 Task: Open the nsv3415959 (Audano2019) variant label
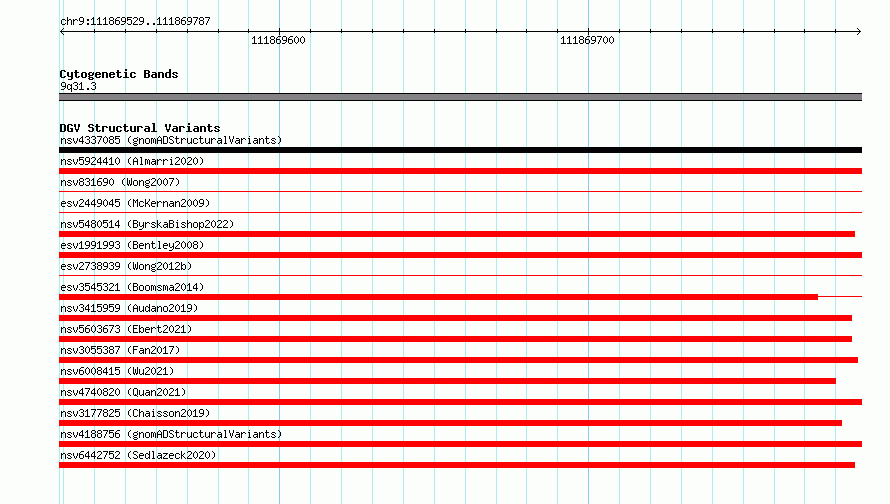pos(129,308)
